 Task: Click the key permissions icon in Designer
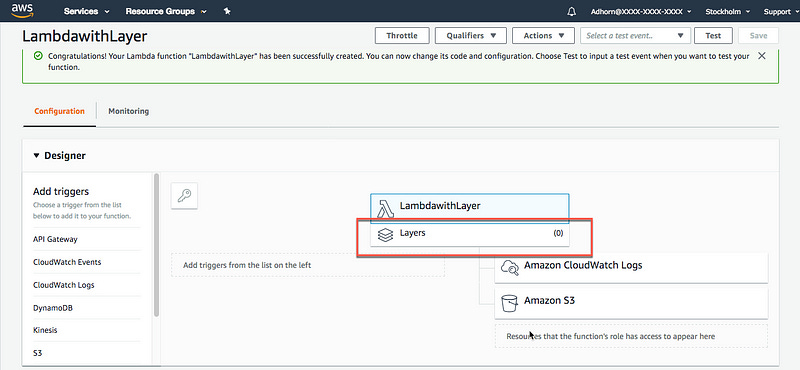[184, 196]
